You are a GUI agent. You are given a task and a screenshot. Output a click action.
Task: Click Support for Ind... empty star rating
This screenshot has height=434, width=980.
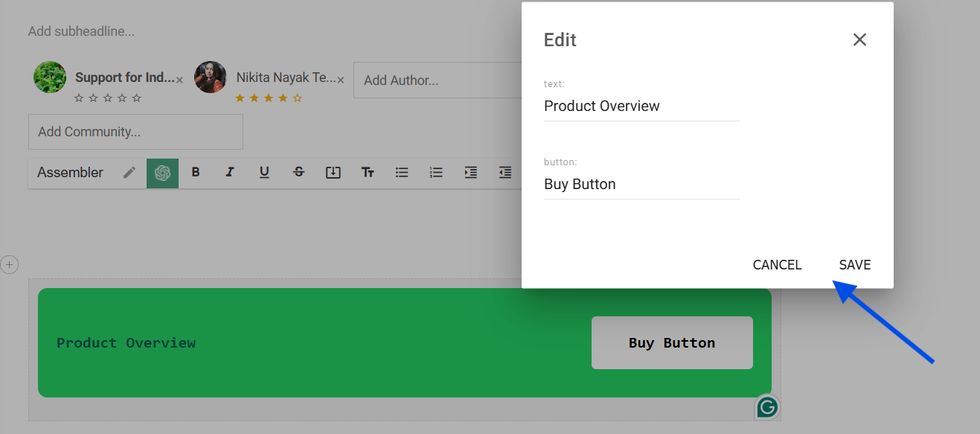[x=108, y=98]
